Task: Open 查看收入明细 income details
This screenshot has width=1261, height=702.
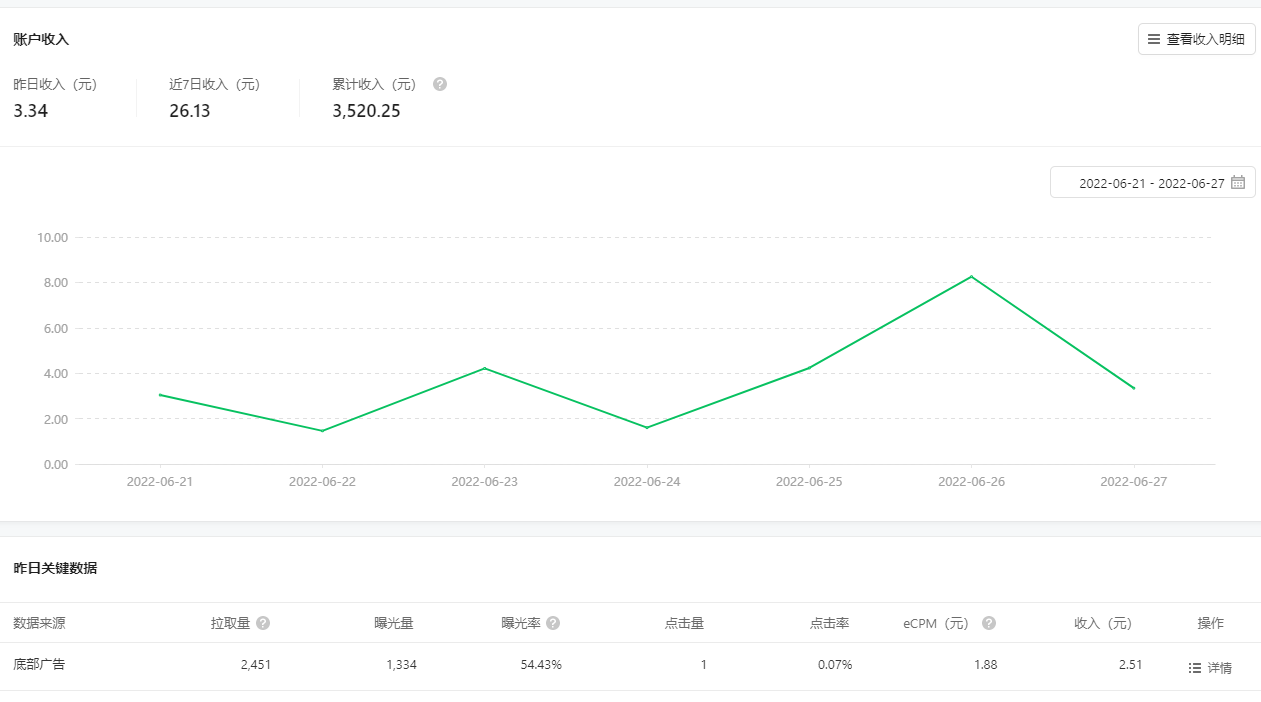Action: [1196, 39]
